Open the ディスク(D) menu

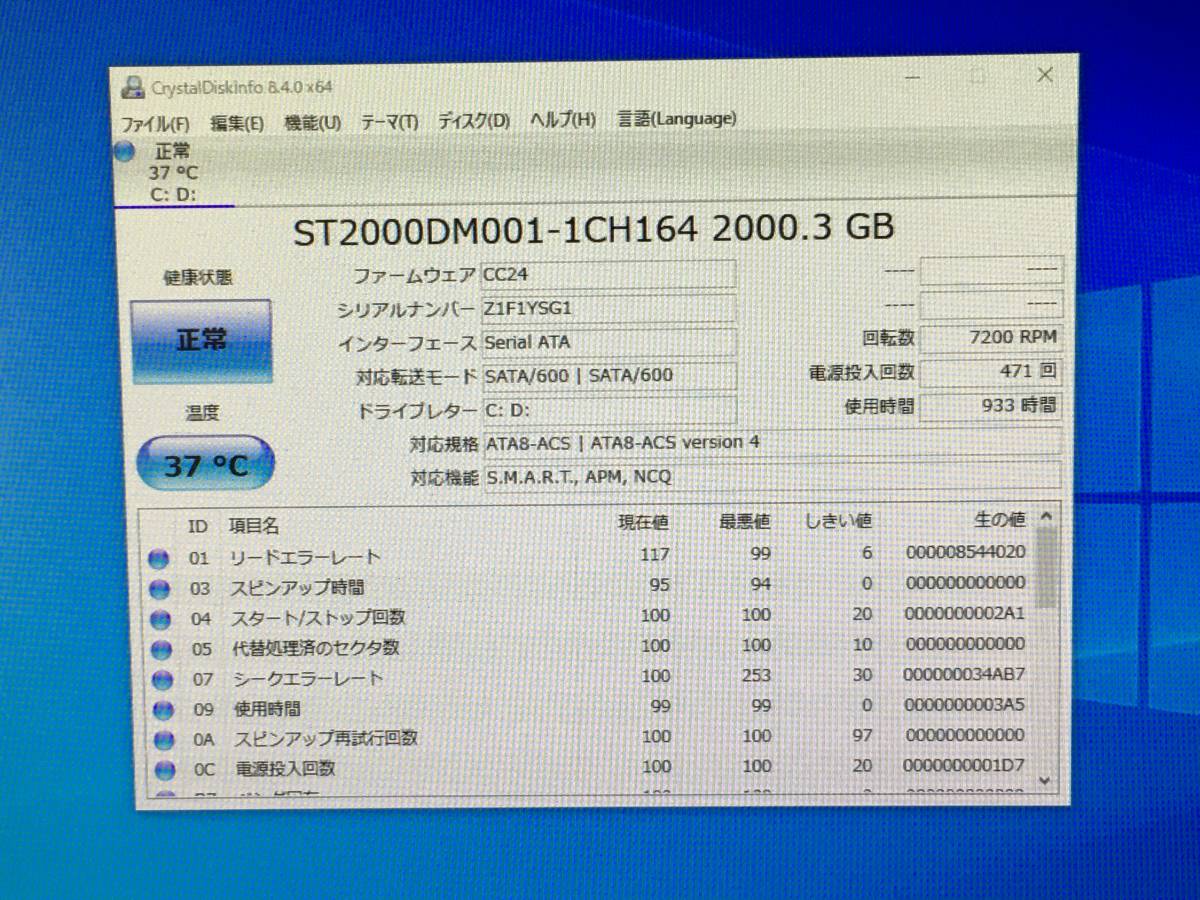pos(474,120)
